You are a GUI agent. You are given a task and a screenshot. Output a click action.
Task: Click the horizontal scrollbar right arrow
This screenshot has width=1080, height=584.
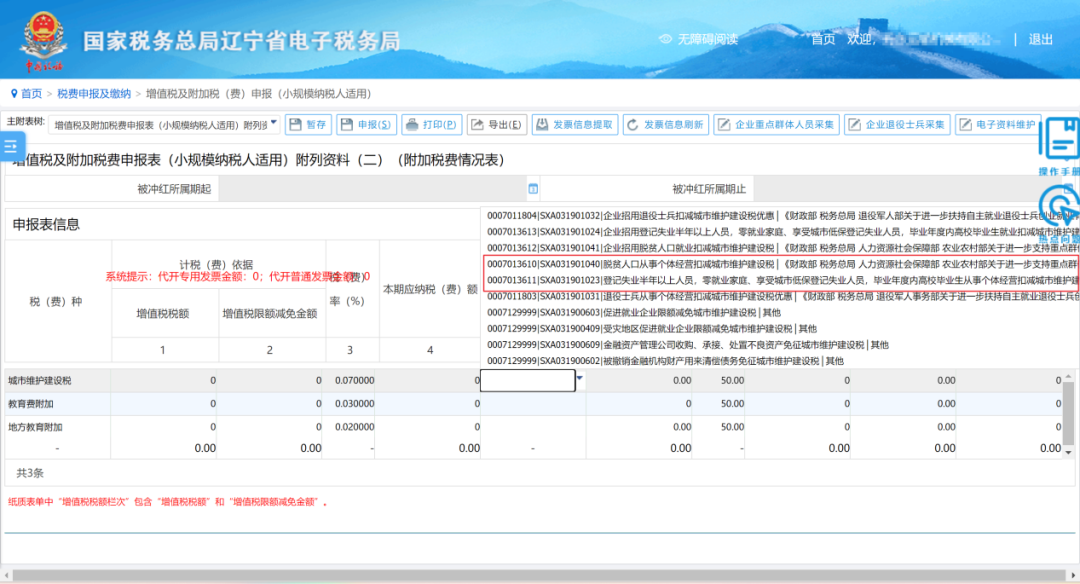click(1073, 574)
